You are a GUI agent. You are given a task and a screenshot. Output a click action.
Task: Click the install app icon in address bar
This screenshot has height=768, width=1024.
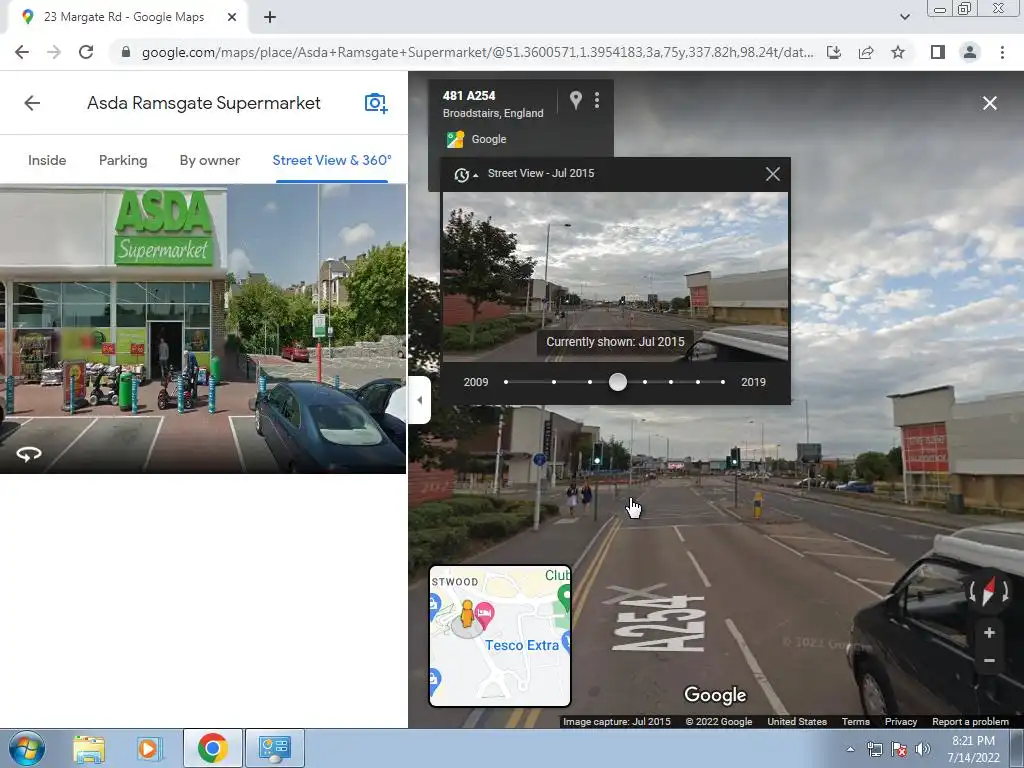[x=834, y=52]
